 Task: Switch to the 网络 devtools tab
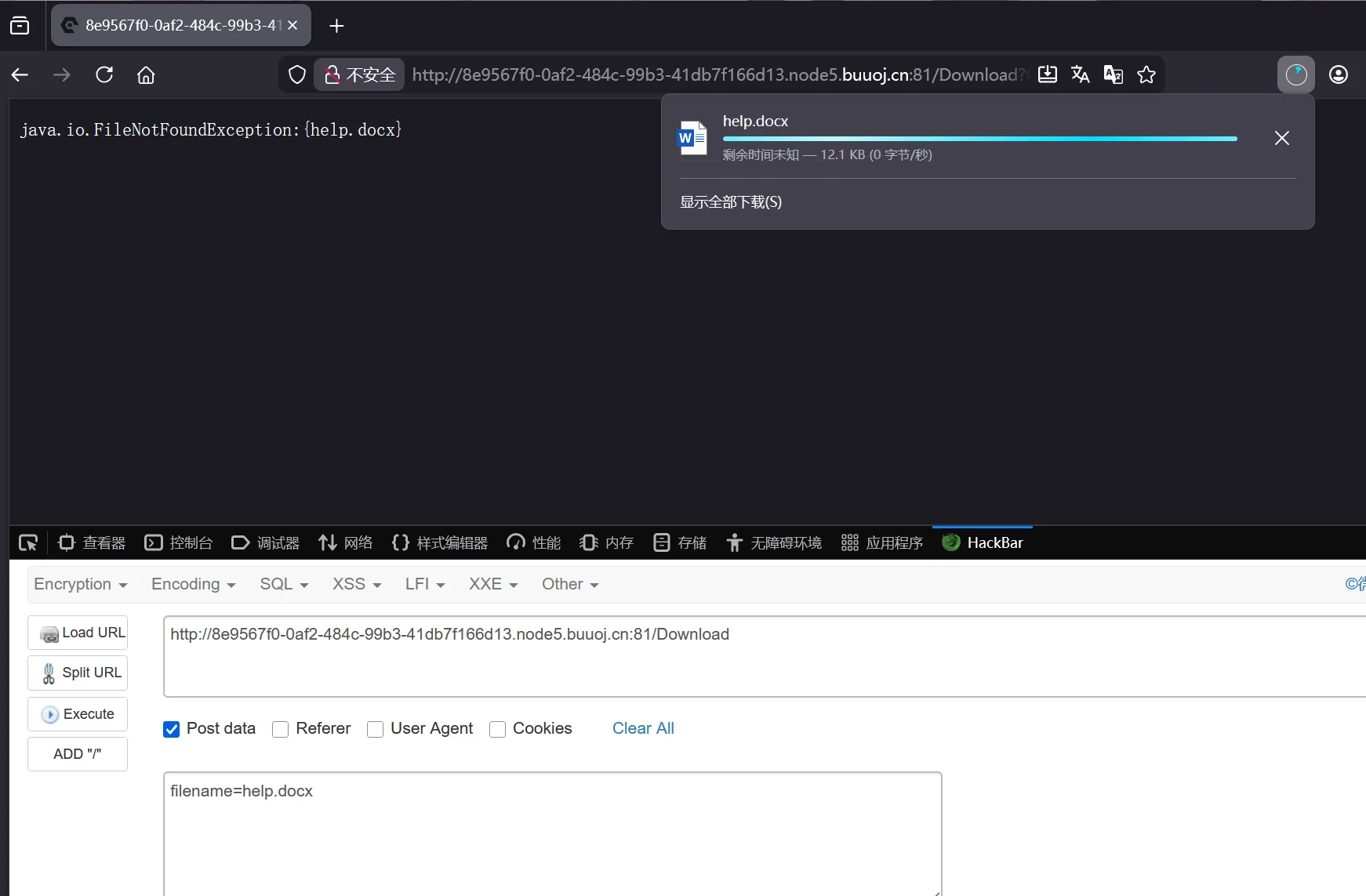click(346, 542)
